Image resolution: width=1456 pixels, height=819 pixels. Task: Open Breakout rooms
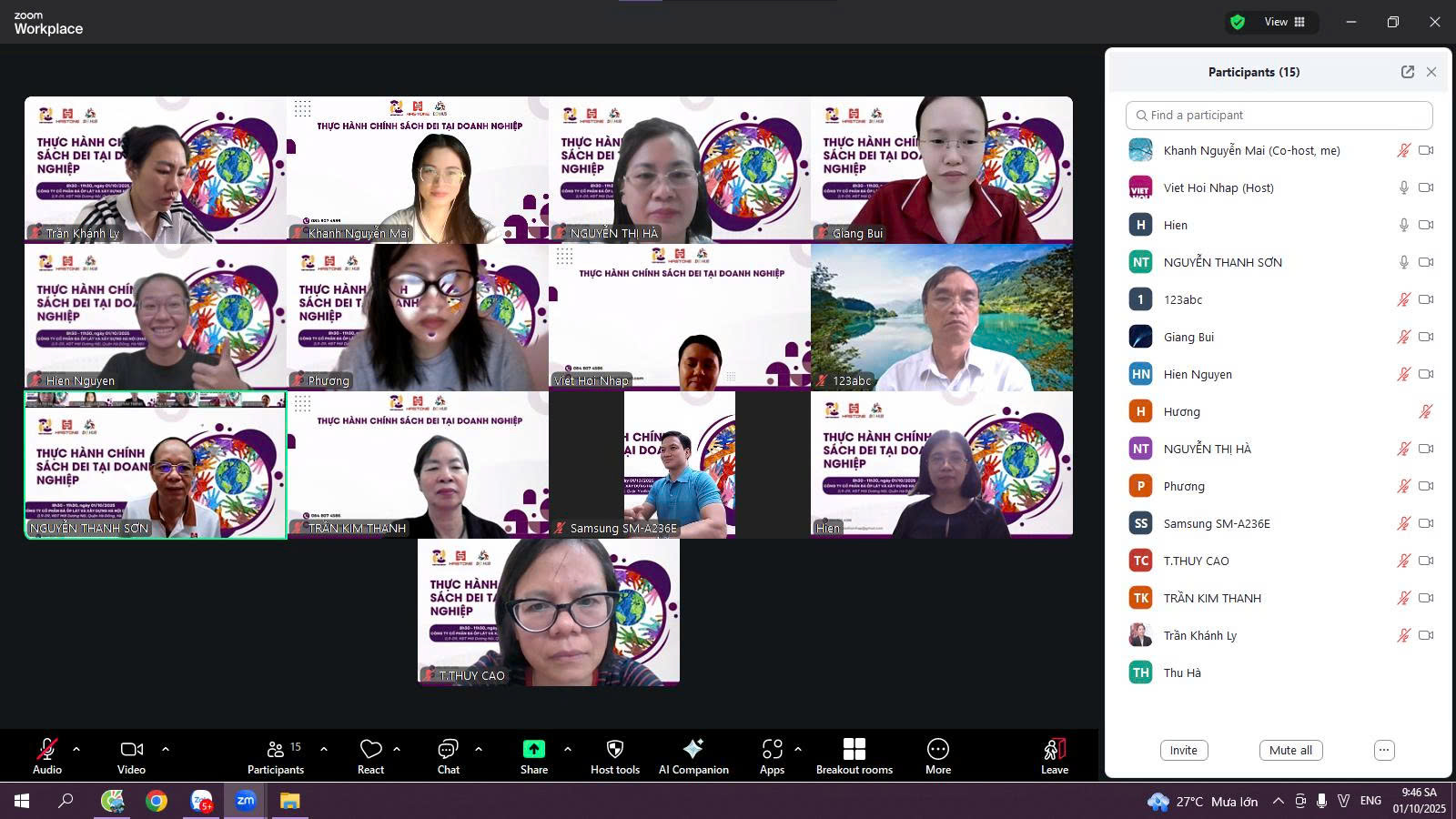point(854,749)
